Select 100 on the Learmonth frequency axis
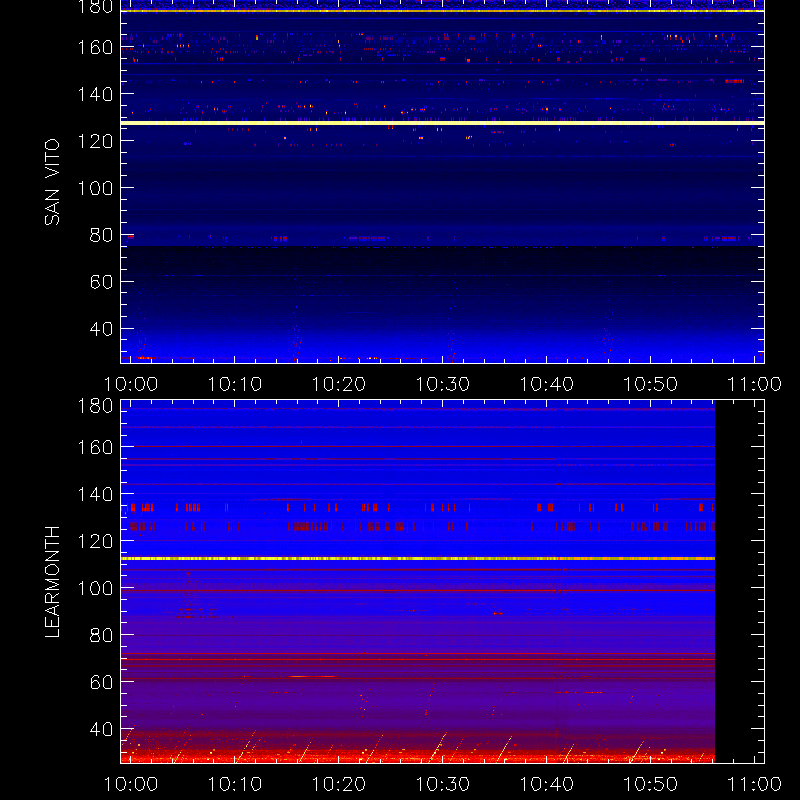 click(95, 588)
